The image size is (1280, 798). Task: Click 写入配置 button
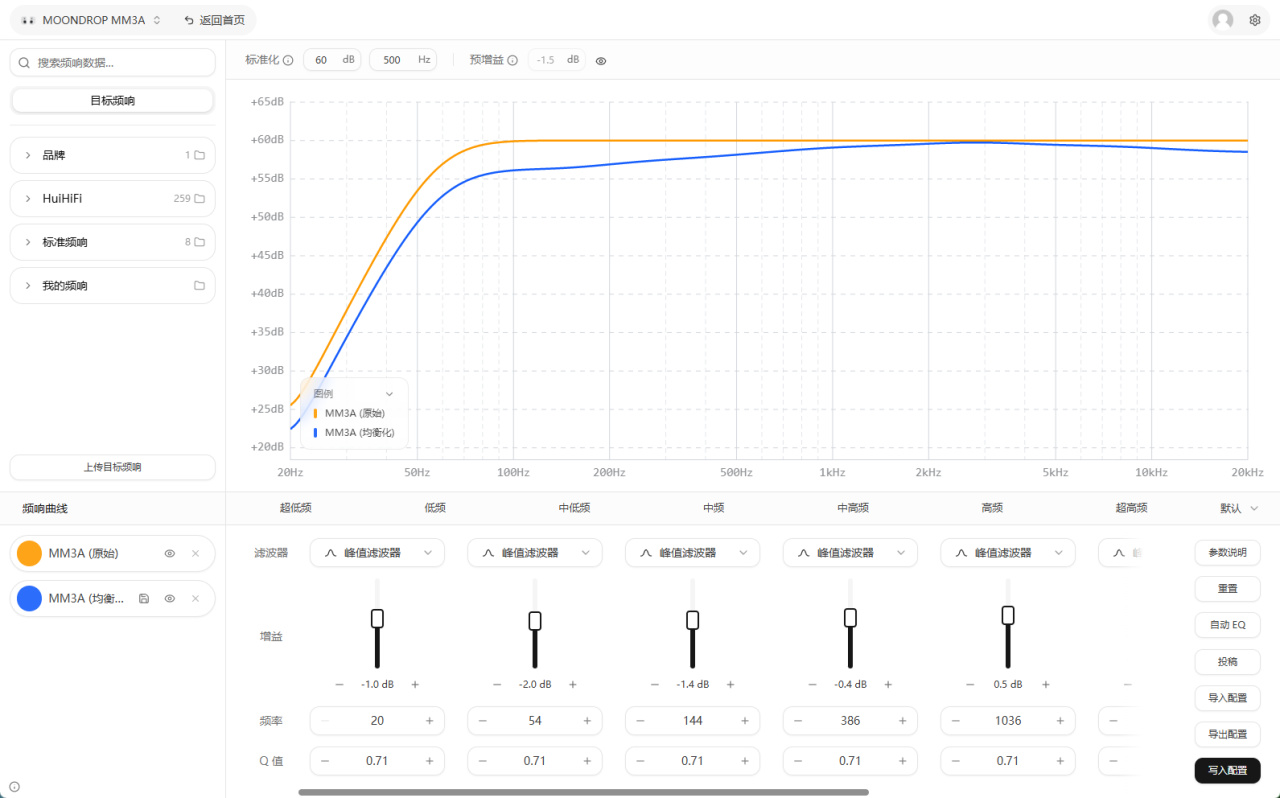click(1227, 770)
